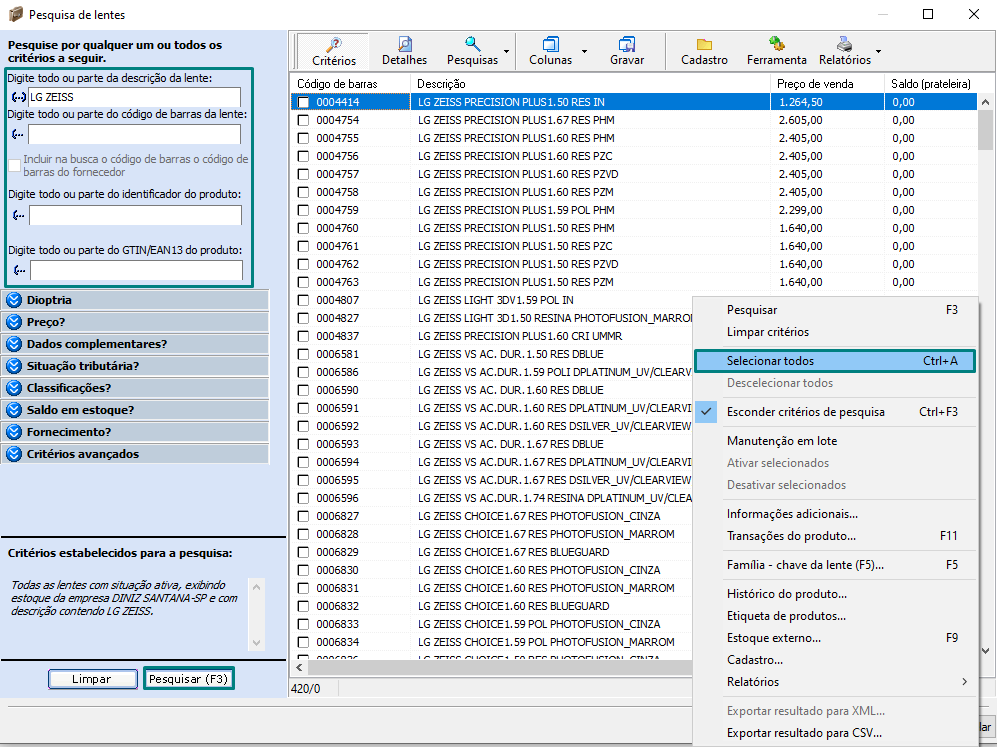Check the box for row 0006593
This screenshot has width=997, height=747.
pos(303,444)
